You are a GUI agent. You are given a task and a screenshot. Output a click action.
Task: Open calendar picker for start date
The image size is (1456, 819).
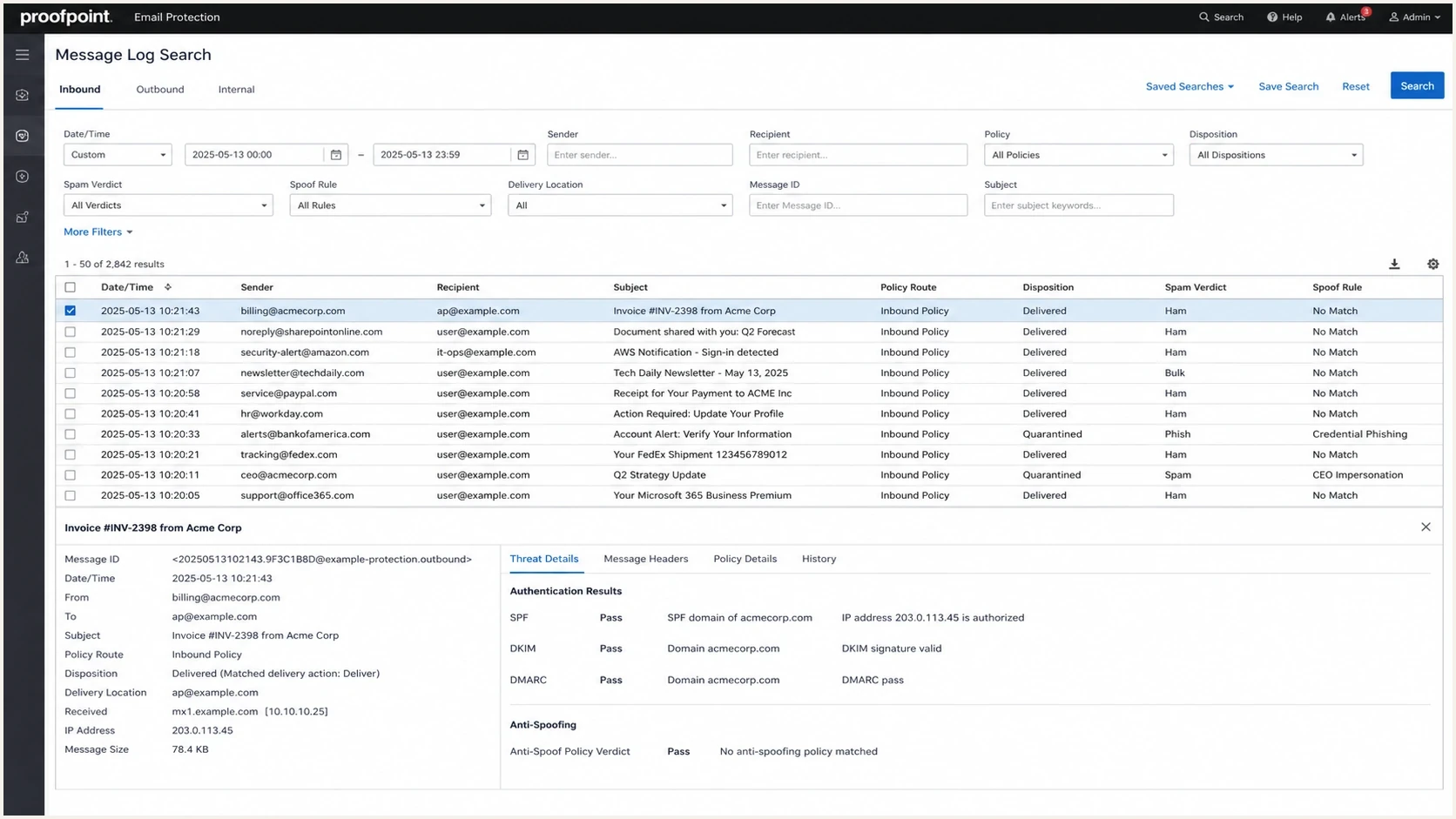tap(336, 155)
